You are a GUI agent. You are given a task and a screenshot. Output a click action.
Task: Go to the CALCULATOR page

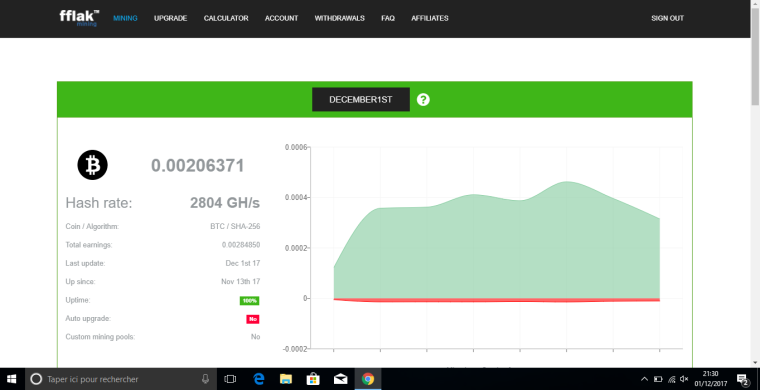[x=226, y=18]
